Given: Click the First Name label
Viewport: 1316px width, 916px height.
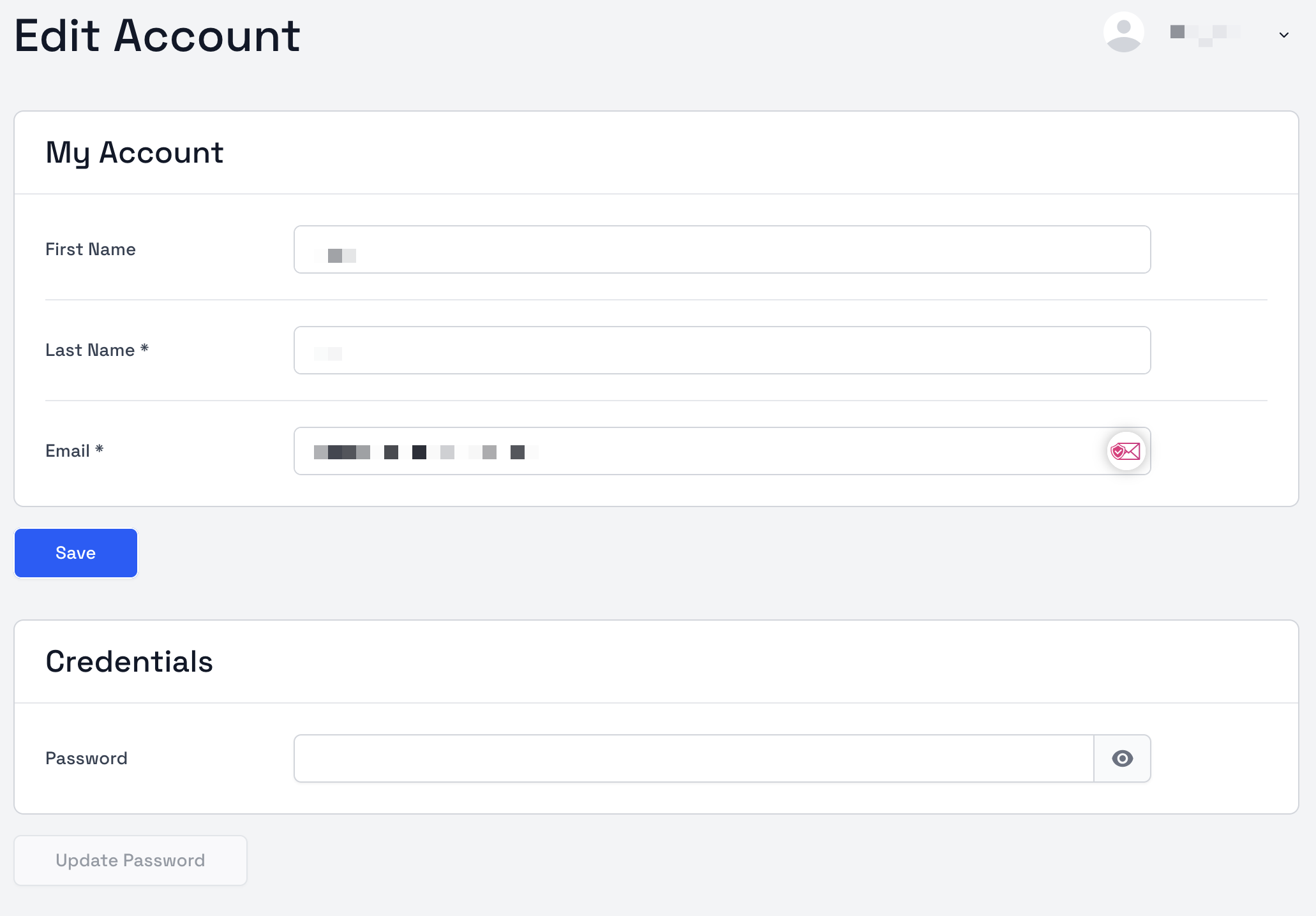Looking at the screenshot, I should pos(91,249).
